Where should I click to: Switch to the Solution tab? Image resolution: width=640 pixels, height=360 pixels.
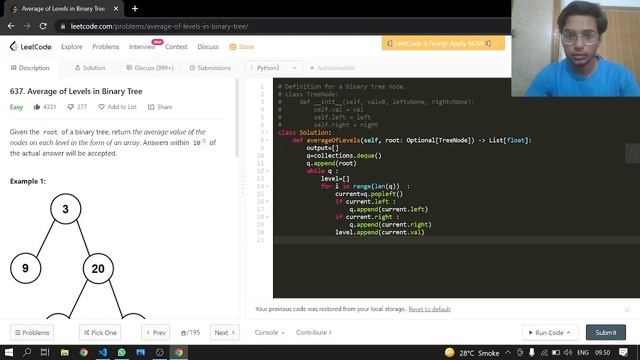(90, 68)
